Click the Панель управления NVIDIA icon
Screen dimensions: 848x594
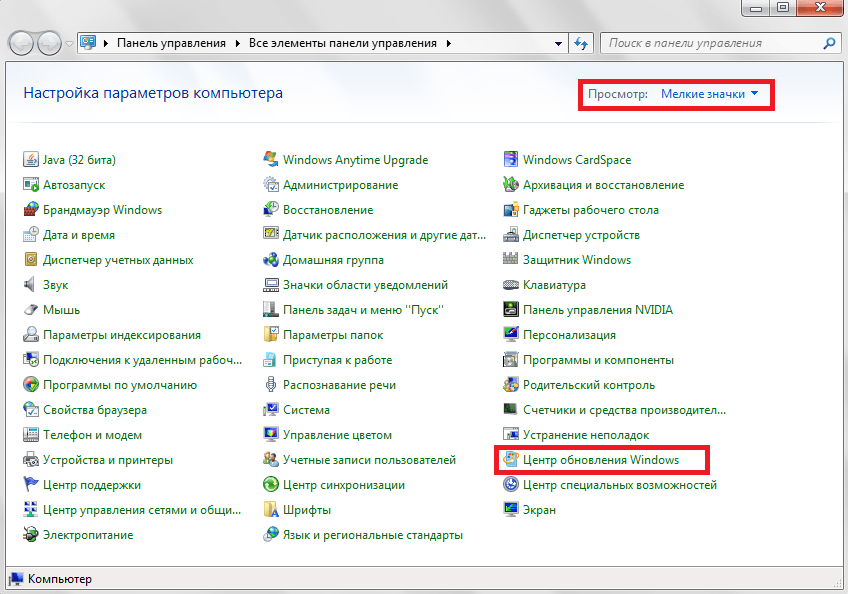[511, 310]
